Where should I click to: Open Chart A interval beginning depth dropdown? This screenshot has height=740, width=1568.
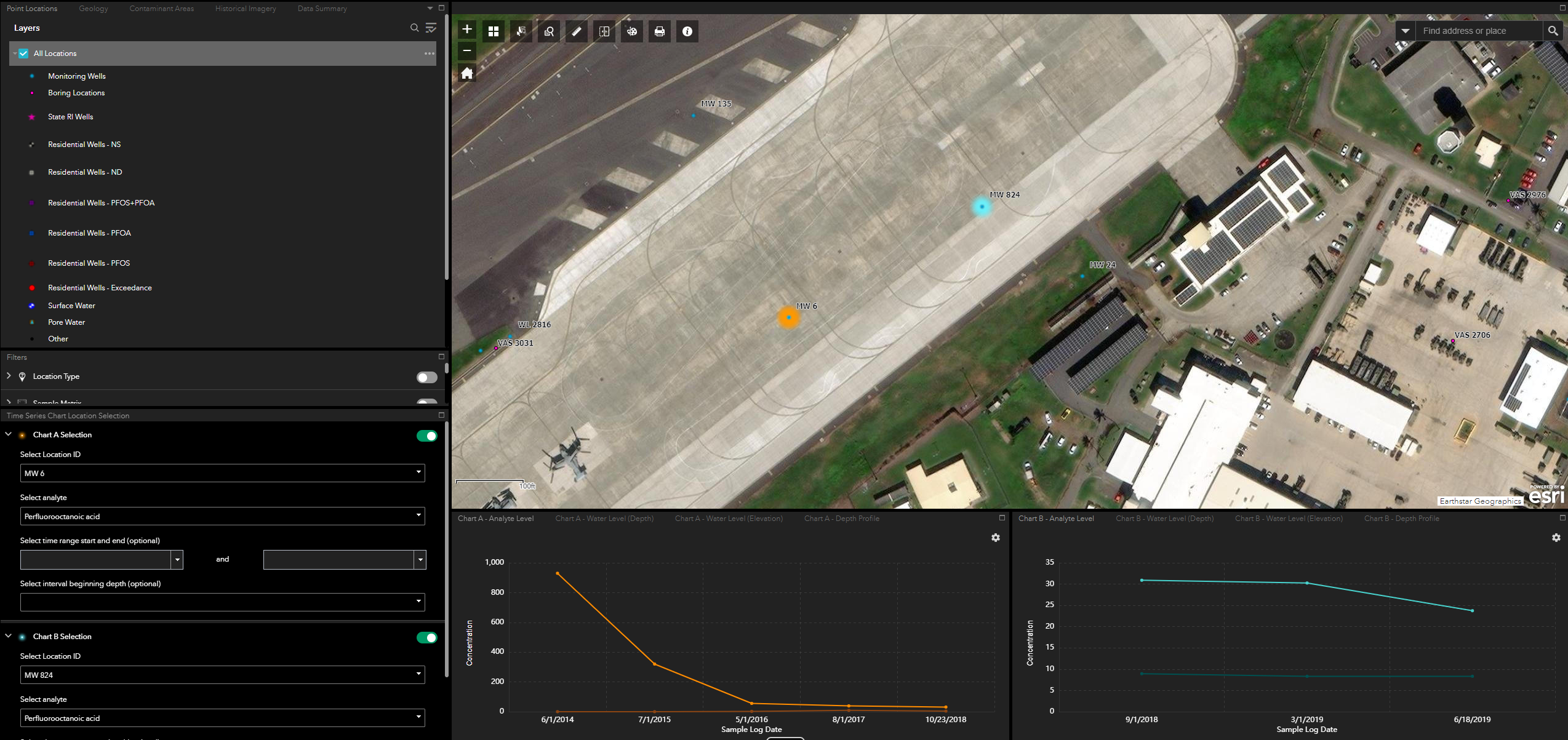(x=223, y=602)
